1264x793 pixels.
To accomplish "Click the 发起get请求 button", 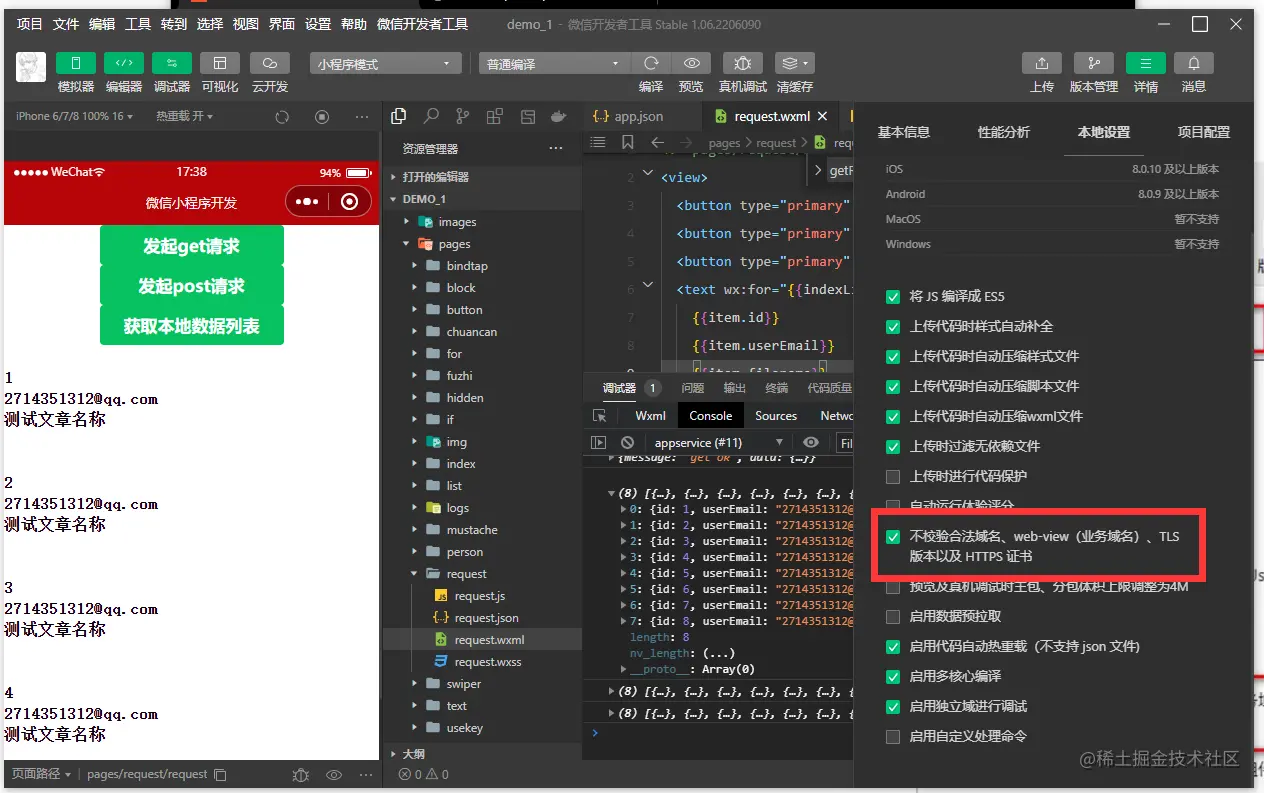I will tap(192, 246).
